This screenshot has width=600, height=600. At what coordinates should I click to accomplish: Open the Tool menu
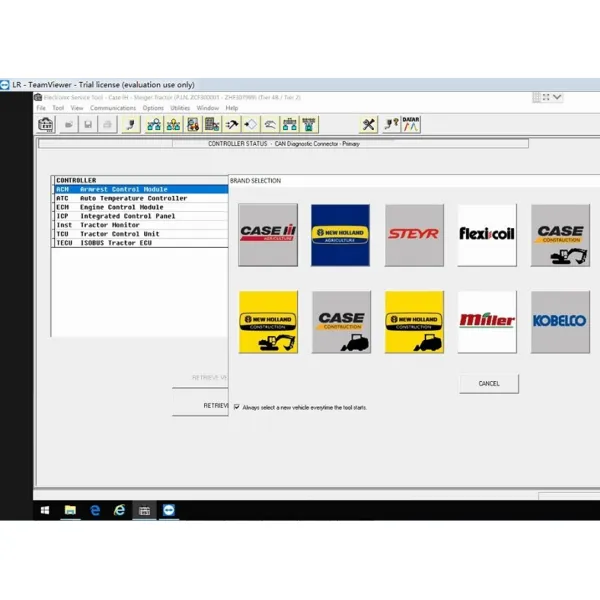[x=58, y=108]
